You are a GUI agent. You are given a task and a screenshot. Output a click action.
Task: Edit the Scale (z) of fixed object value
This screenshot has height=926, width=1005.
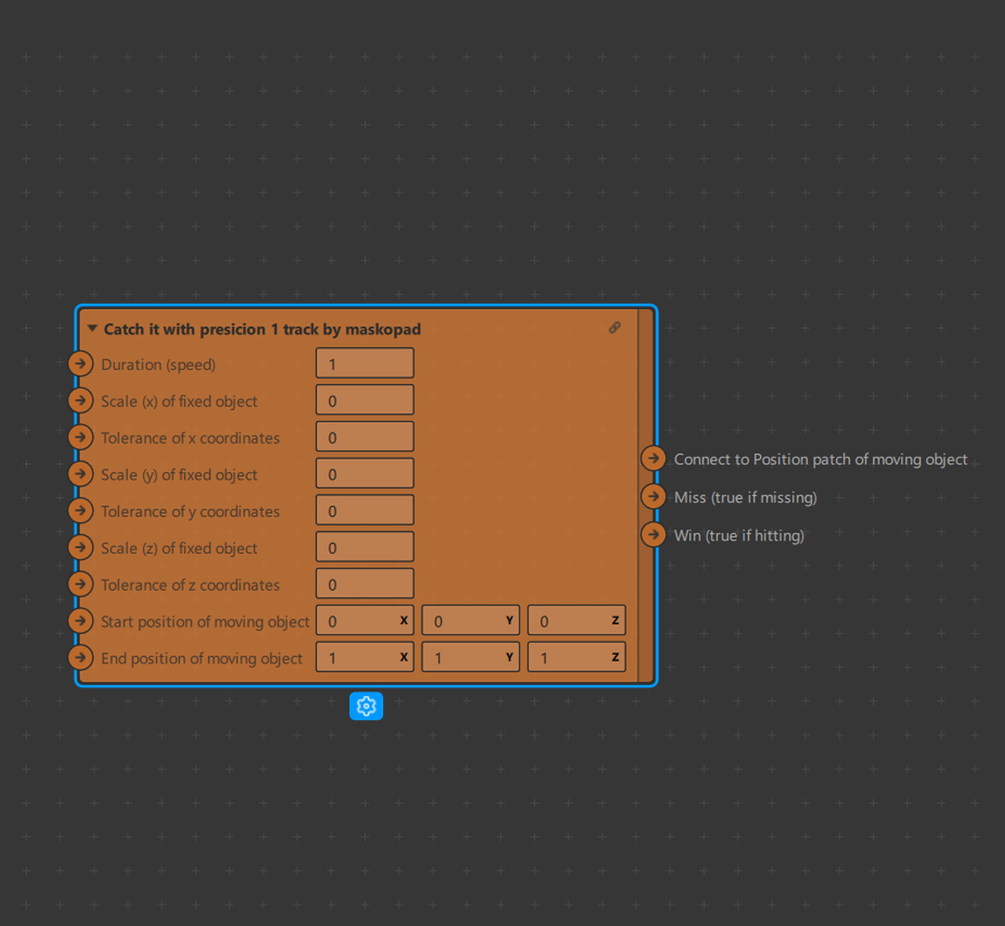click(x=365, y=547)
